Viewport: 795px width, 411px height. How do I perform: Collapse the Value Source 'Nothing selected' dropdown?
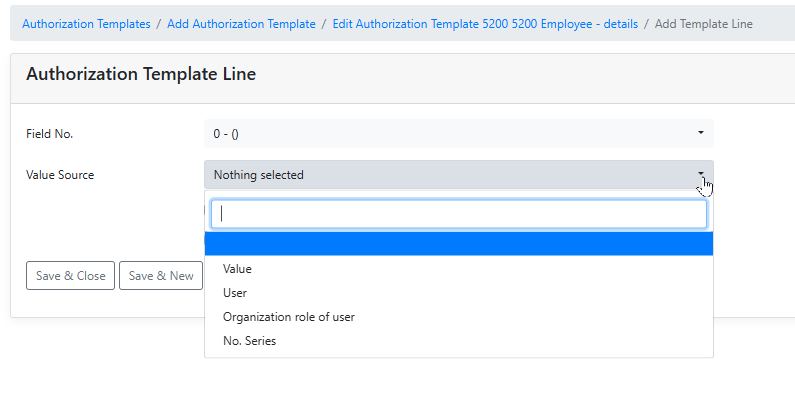point(450,175)
